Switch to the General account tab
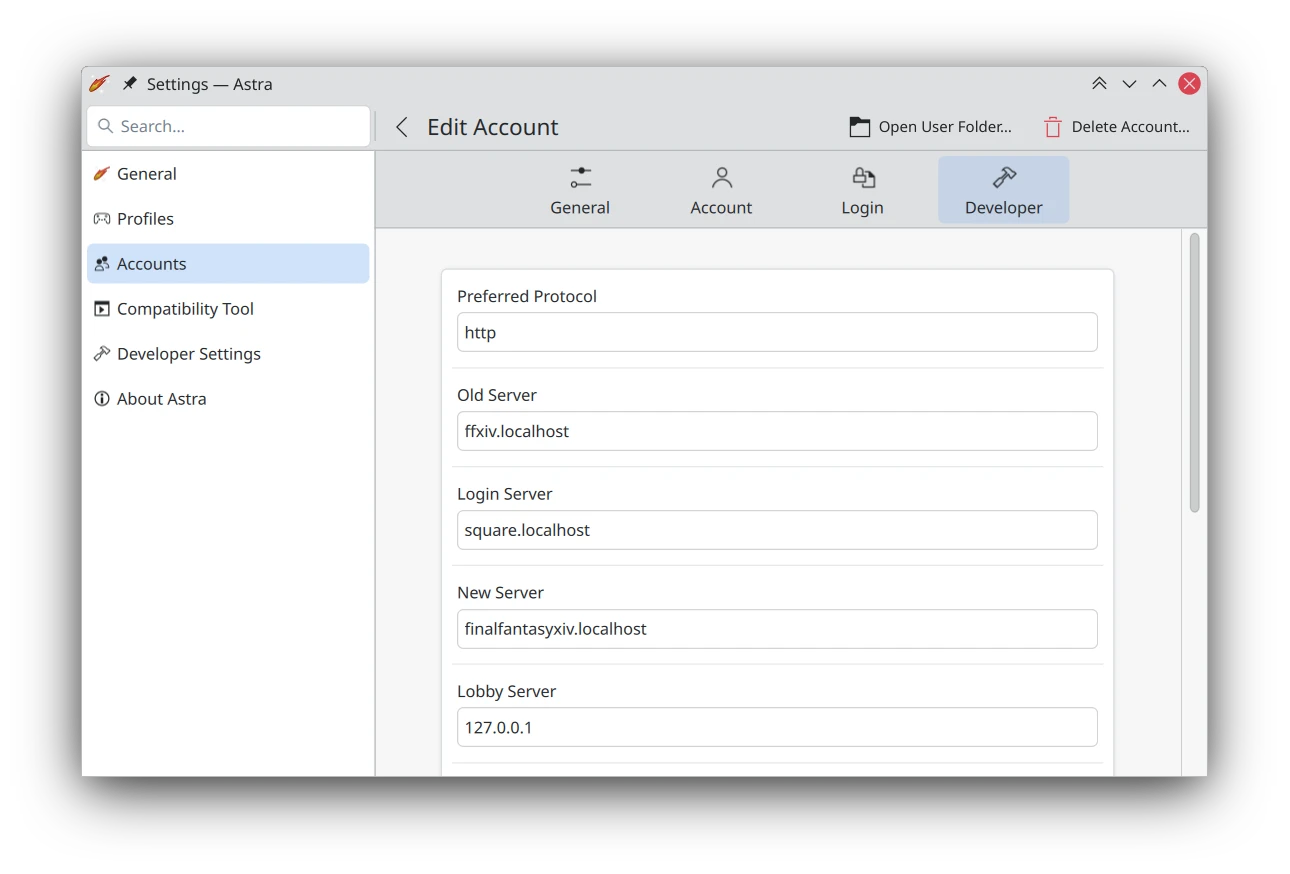The width and height of the screenshot is (1290, 874). (580, 190)
